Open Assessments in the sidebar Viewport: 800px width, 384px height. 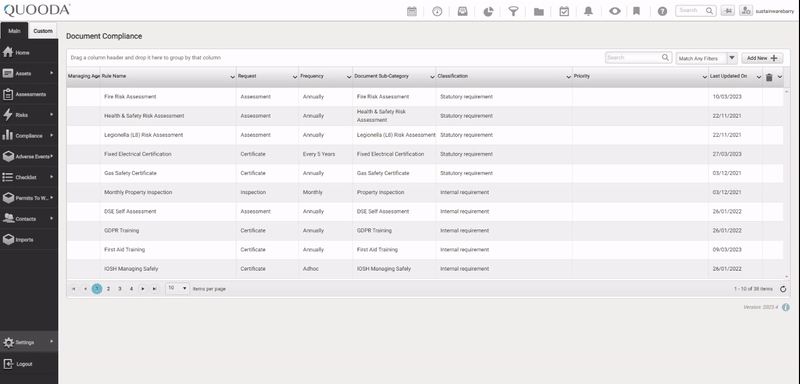click(x=29, y=94)
